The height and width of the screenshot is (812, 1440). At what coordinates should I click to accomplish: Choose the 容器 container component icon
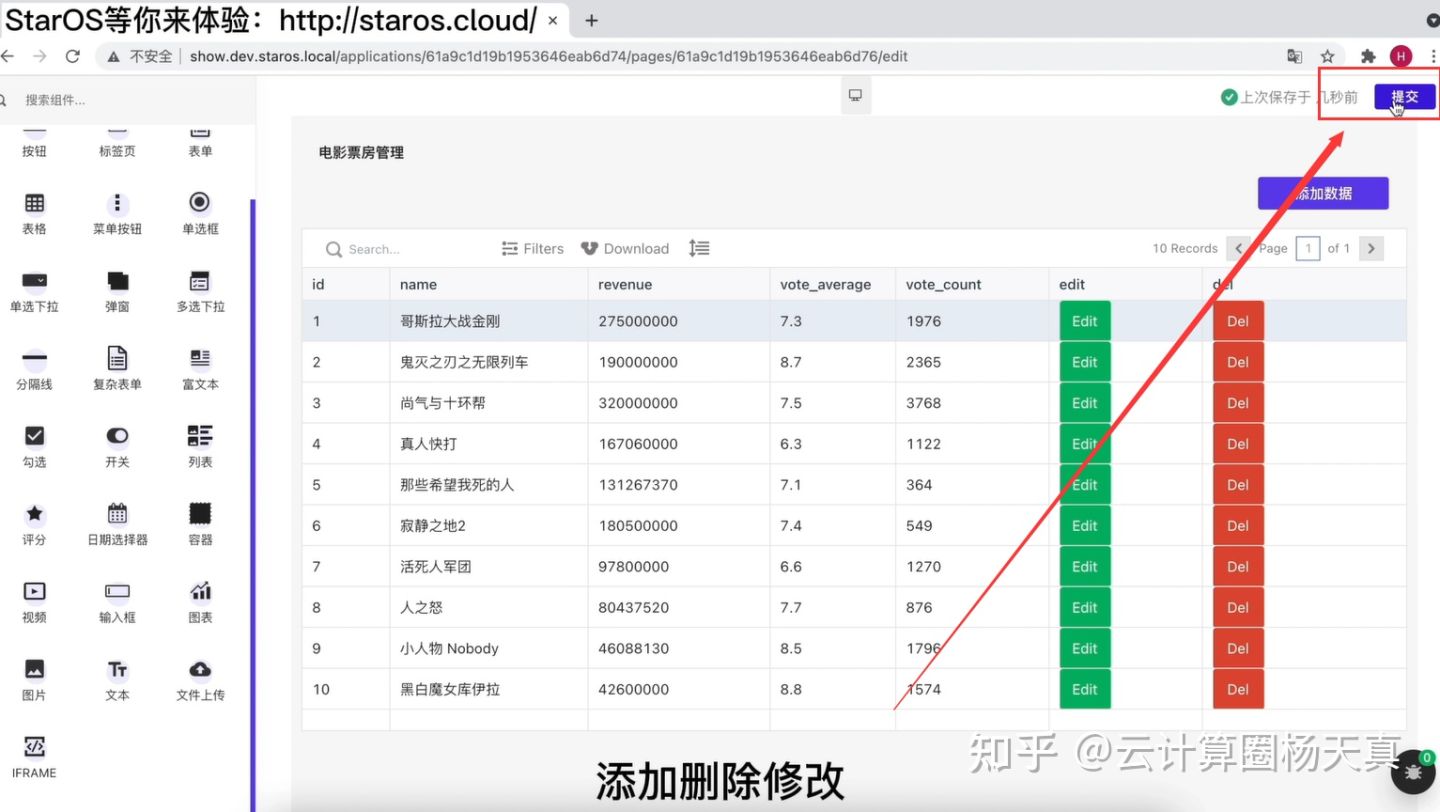coord(200,513)
